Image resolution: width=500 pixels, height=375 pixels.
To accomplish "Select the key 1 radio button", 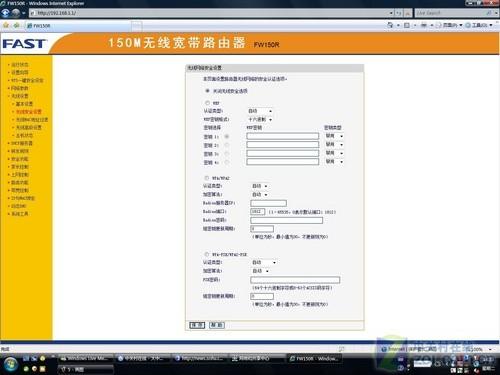I will (227, 137).
